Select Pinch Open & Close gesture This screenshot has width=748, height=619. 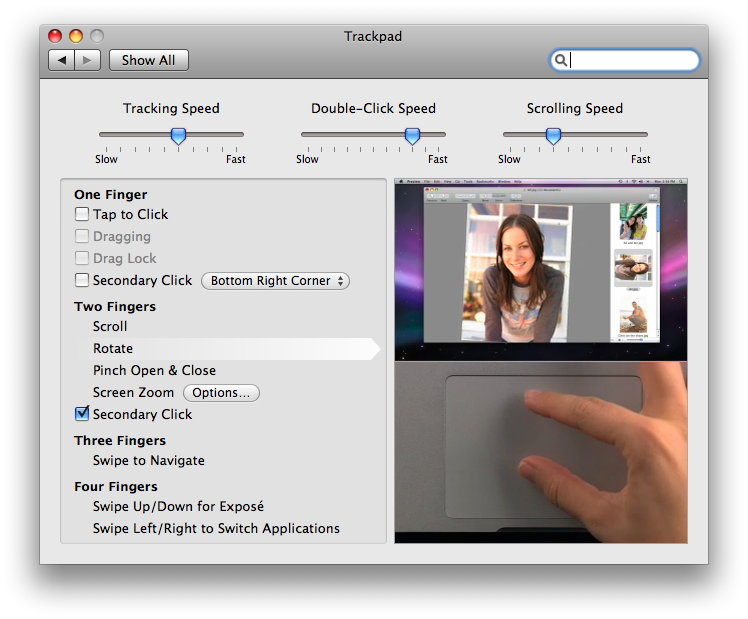(x=154, y=371)
